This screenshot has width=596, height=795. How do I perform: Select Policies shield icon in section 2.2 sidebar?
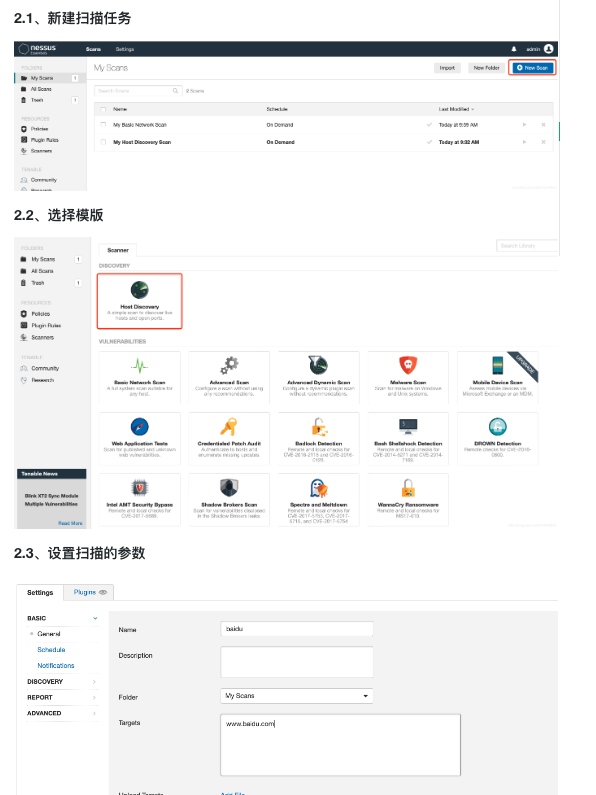23,314
